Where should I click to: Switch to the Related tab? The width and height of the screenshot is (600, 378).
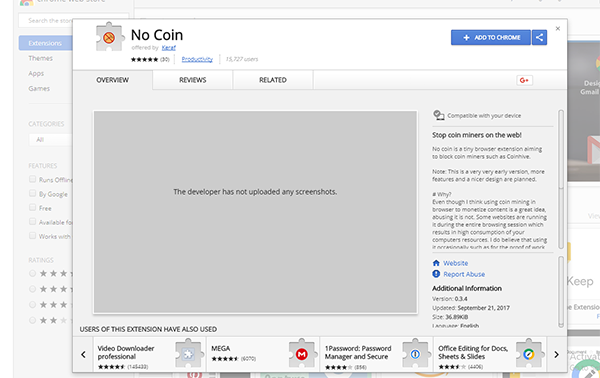pos(273,80)
